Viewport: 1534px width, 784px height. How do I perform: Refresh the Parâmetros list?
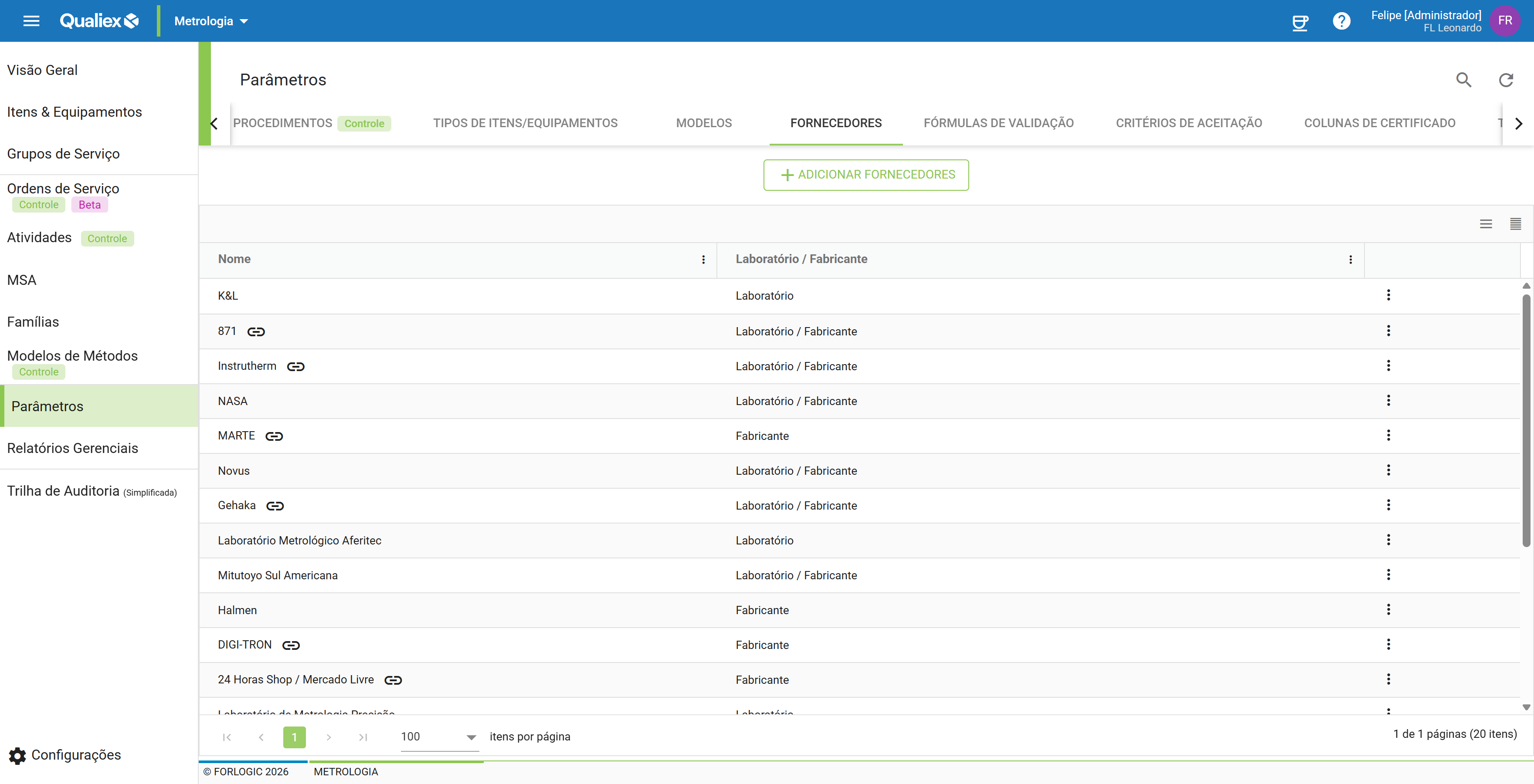point(1505,80)
